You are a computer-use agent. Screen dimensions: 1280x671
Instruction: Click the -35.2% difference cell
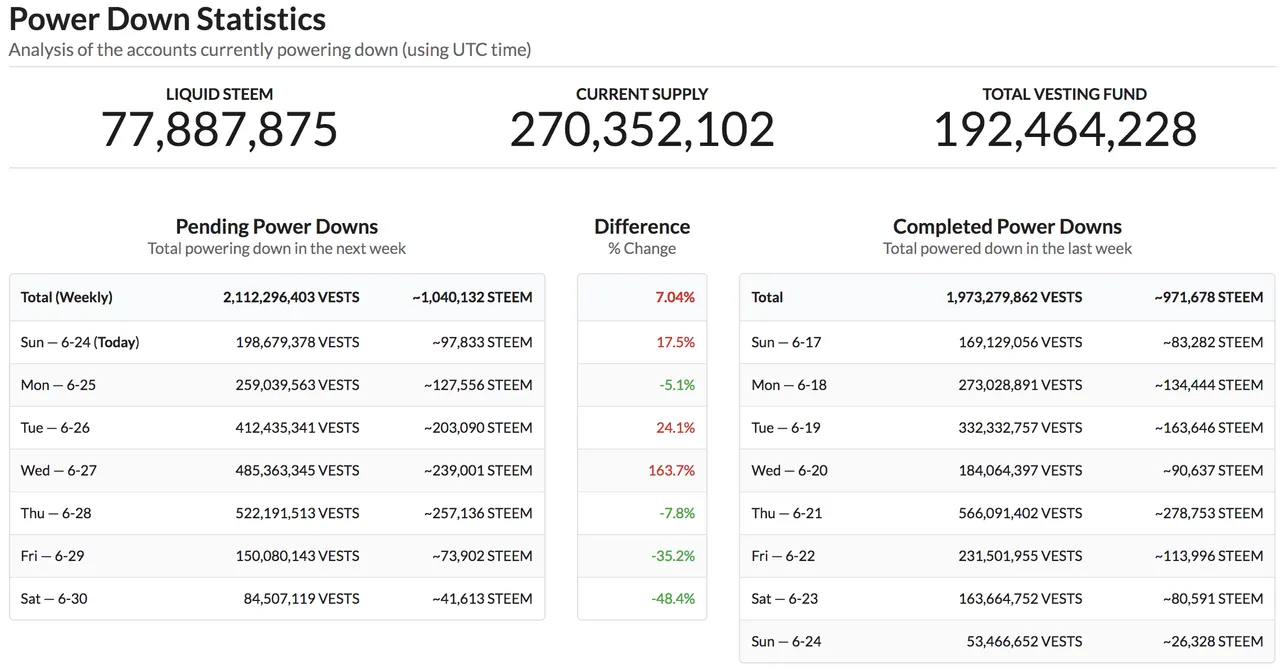coord(642,556)
